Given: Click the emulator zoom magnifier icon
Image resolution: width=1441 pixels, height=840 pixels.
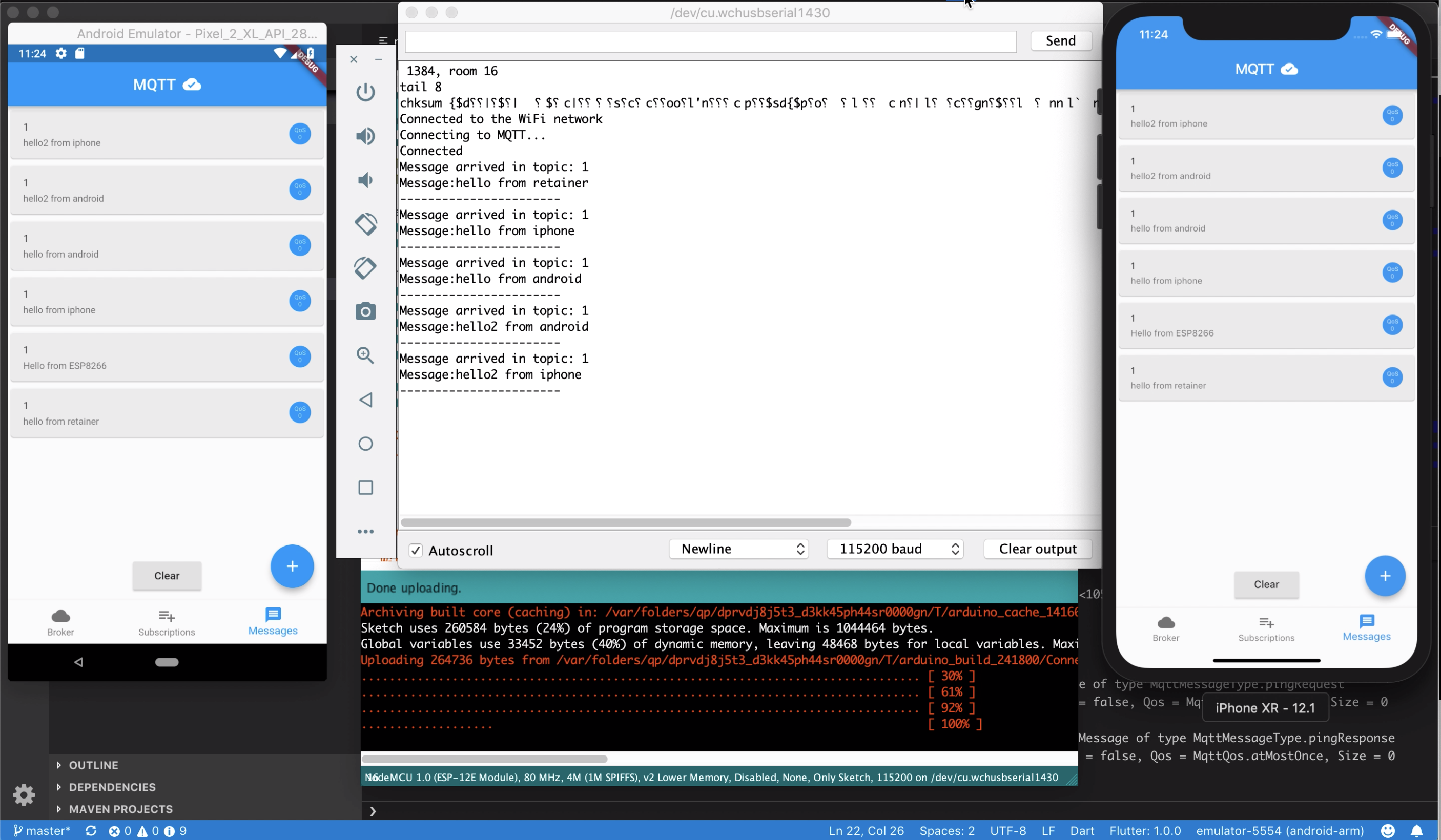Looking at the screenshot, I should pos(365,355).
